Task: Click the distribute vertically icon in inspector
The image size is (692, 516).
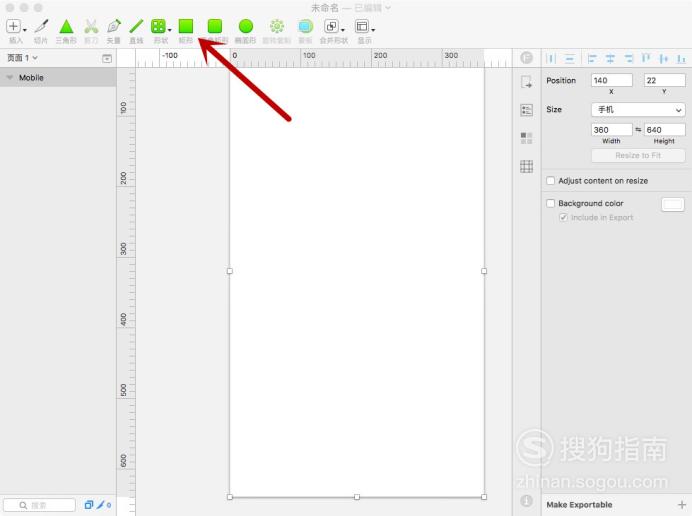Action: point(570,58)
